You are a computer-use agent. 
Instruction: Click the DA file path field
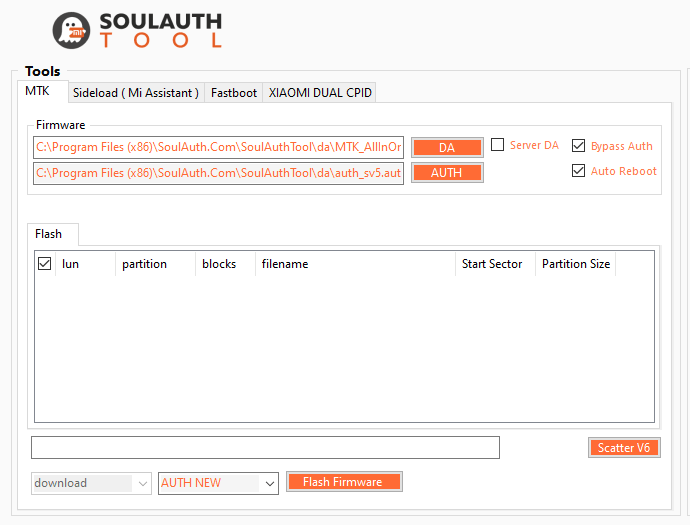coord(218,147)
